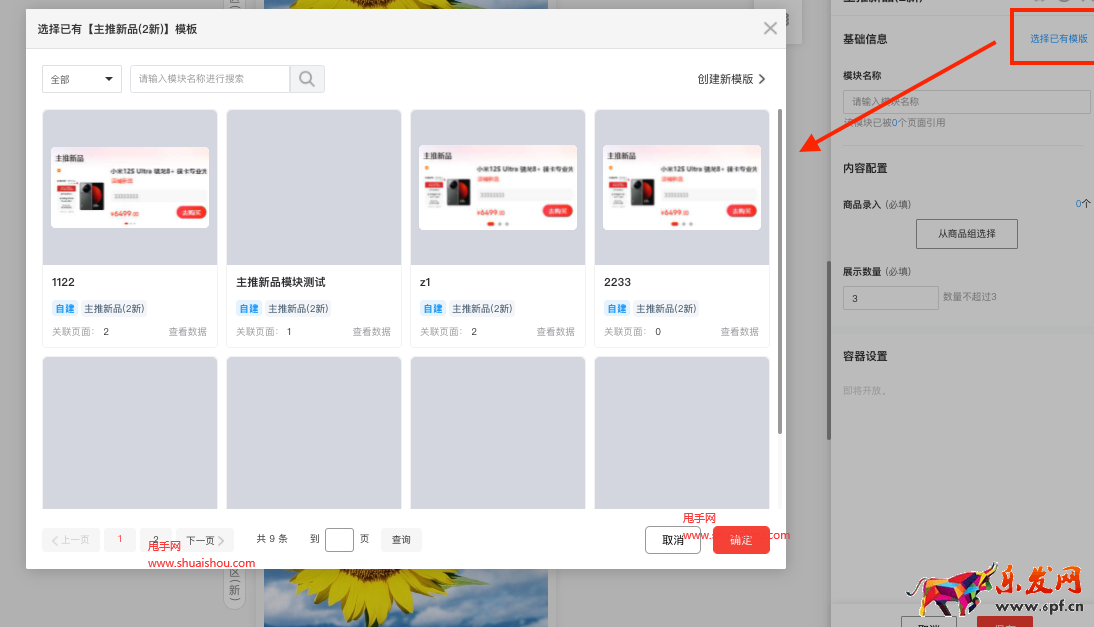Click 创建新模版 link with chevron
Screen dimensions: 1094x627
tap(732, 79)
